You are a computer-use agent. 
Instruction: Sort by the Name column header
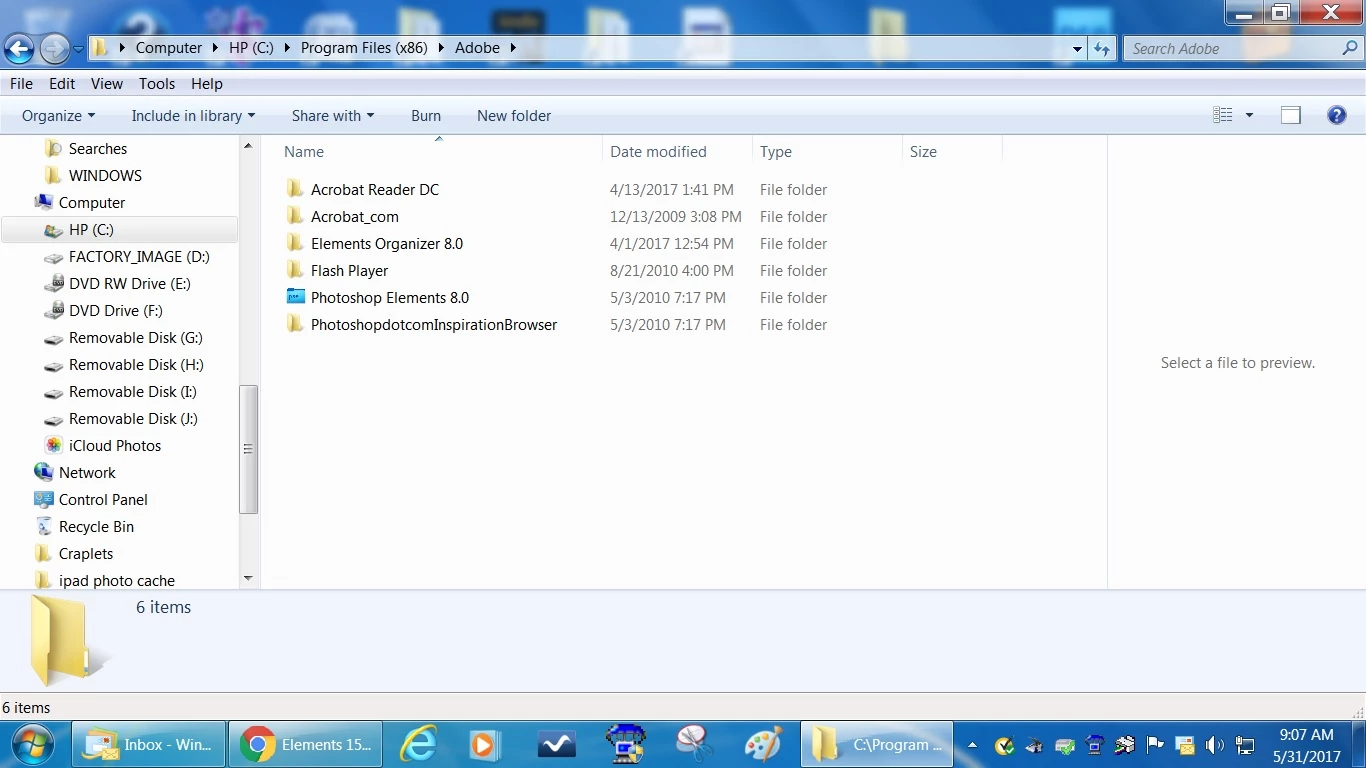304,152
